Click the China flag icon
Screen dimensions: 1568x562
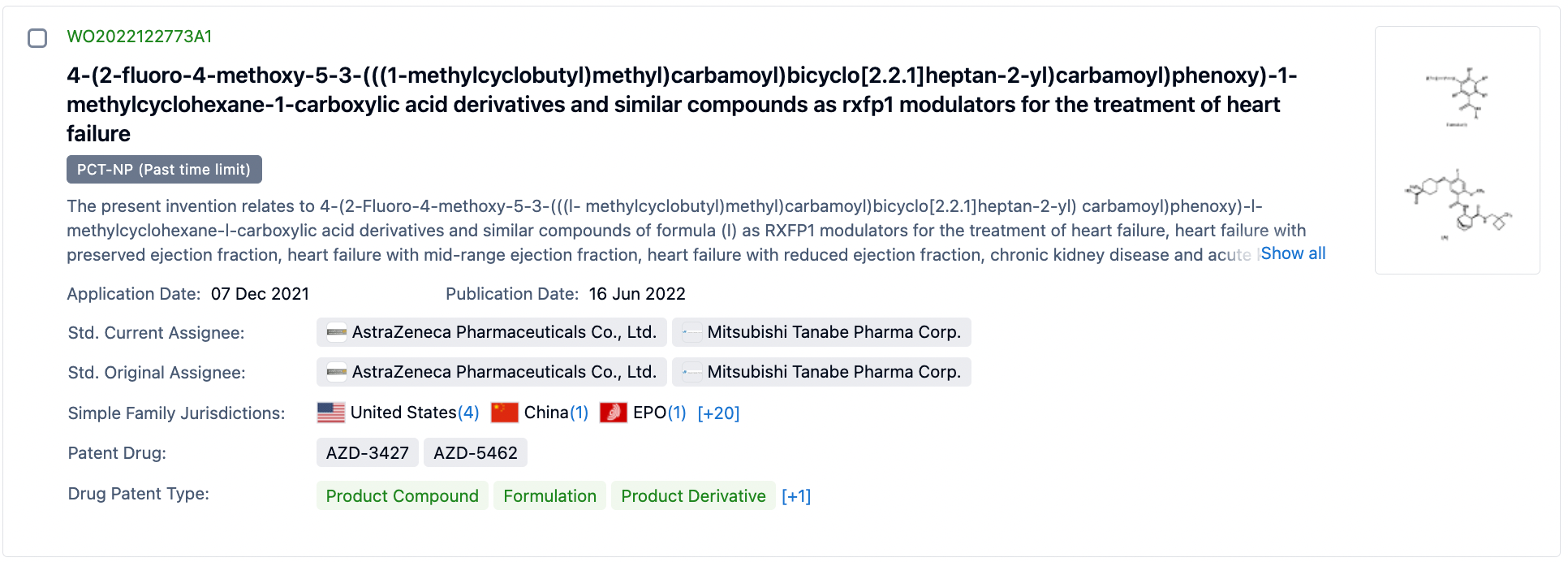[x=505, y=413]
